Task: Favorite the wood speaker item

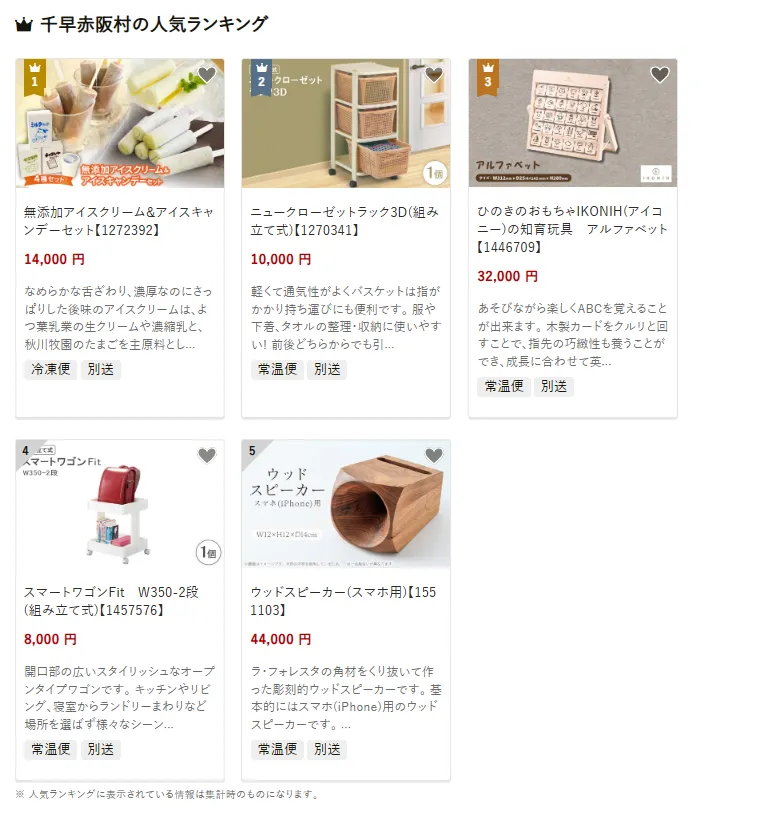Action: [433, 455]
